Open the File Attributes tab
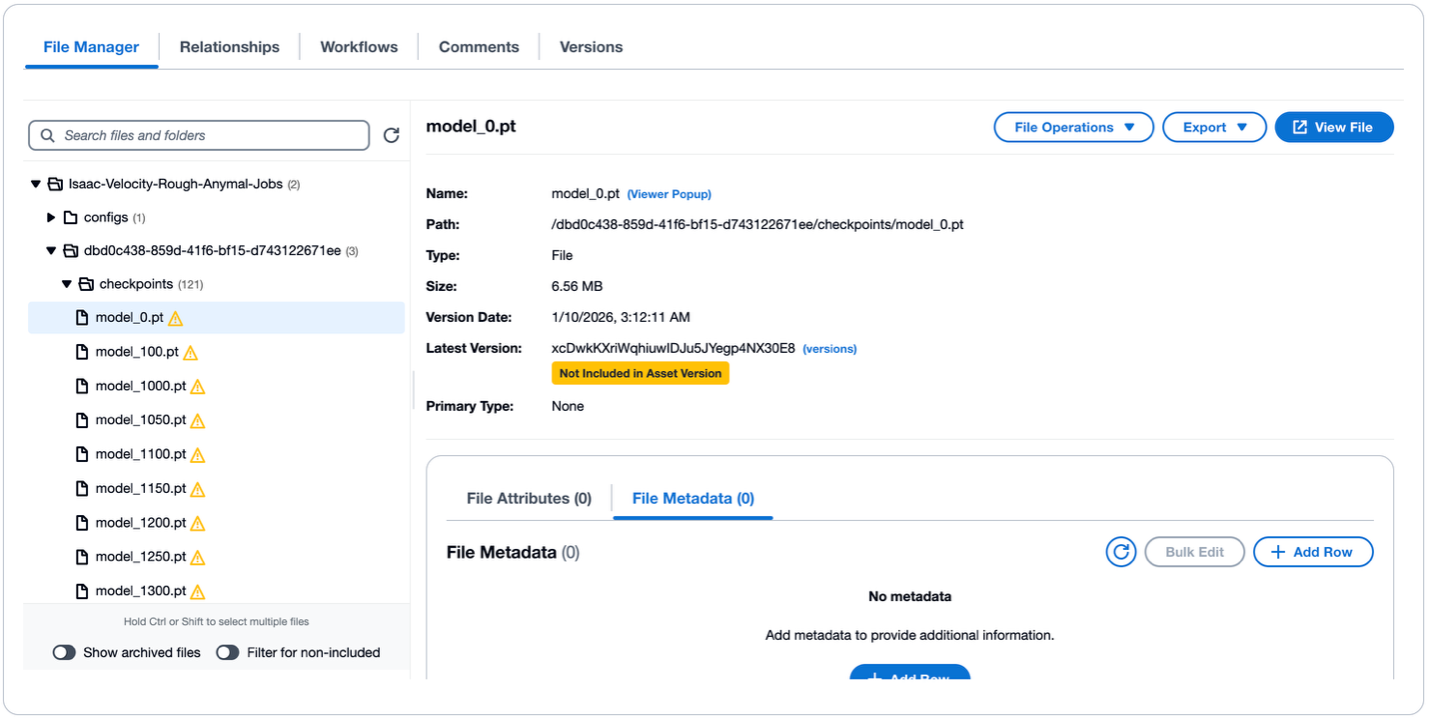Image resolution: width=1430 pixels, height=724 pixels. pos(528,498)
